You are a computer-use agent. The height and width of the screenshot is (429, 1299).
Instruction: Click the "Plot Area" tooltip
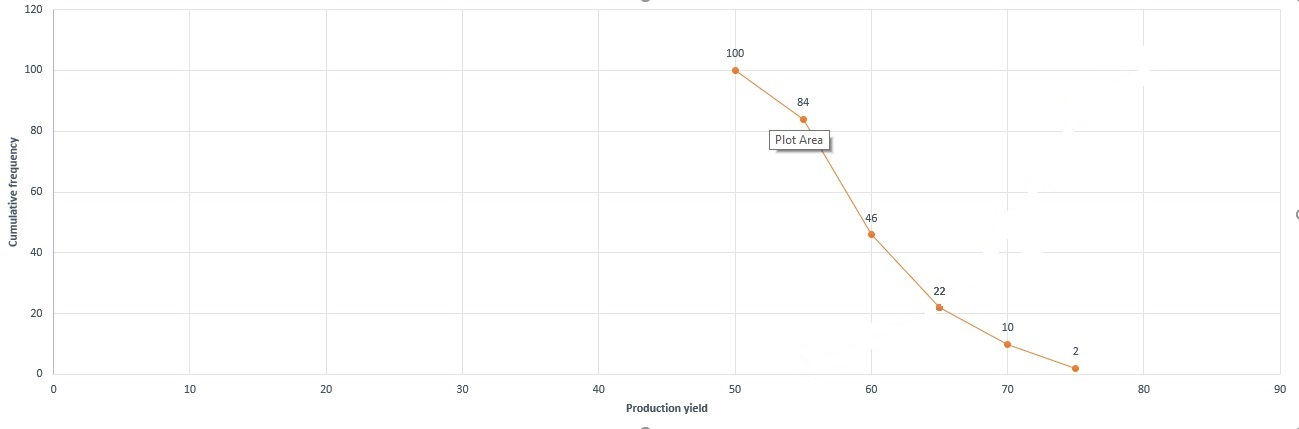[x=799, y=140]
